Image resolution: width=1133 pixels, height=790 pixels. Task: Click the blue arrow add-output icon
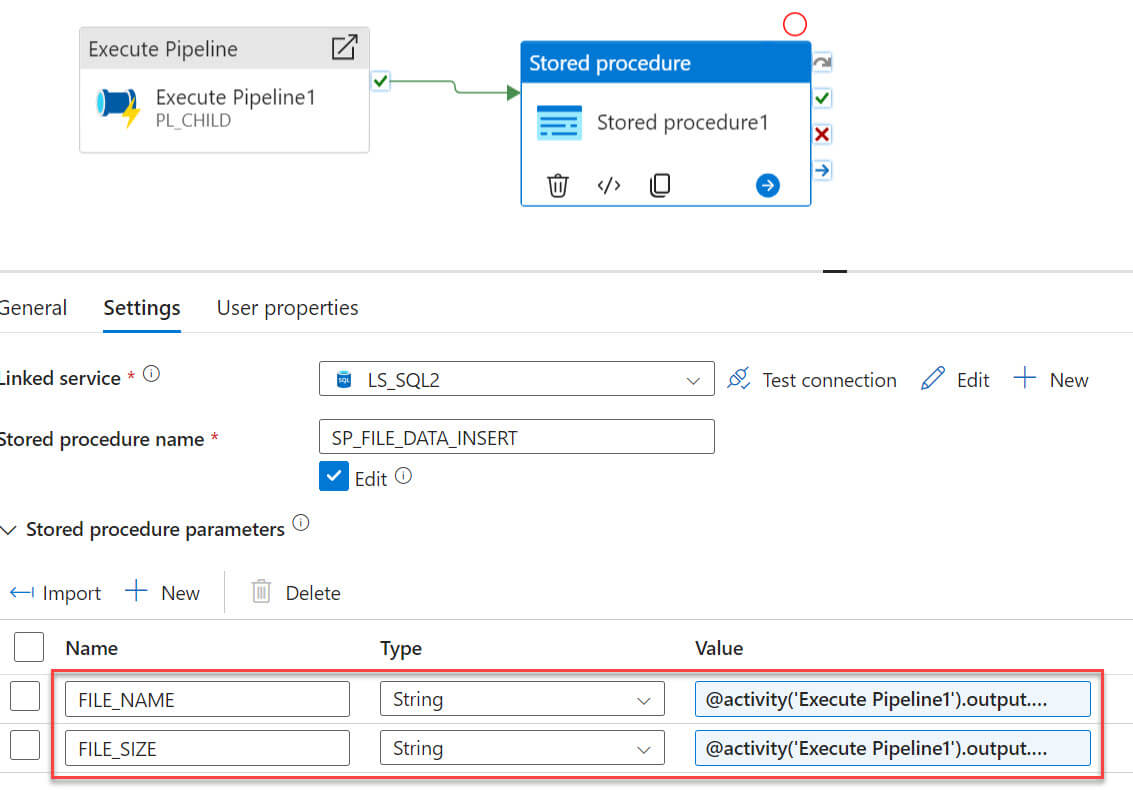click(x=767, y=185)
